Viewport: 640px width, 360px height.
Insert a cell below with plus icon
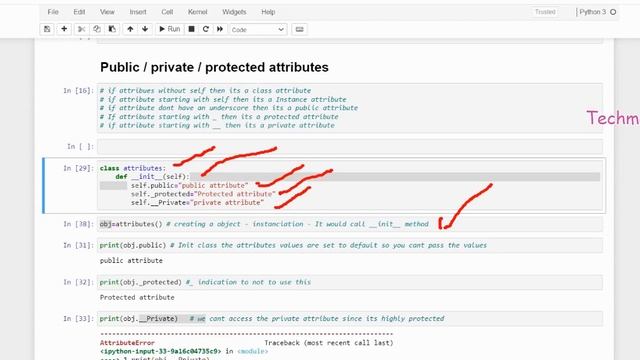[64, 29]
